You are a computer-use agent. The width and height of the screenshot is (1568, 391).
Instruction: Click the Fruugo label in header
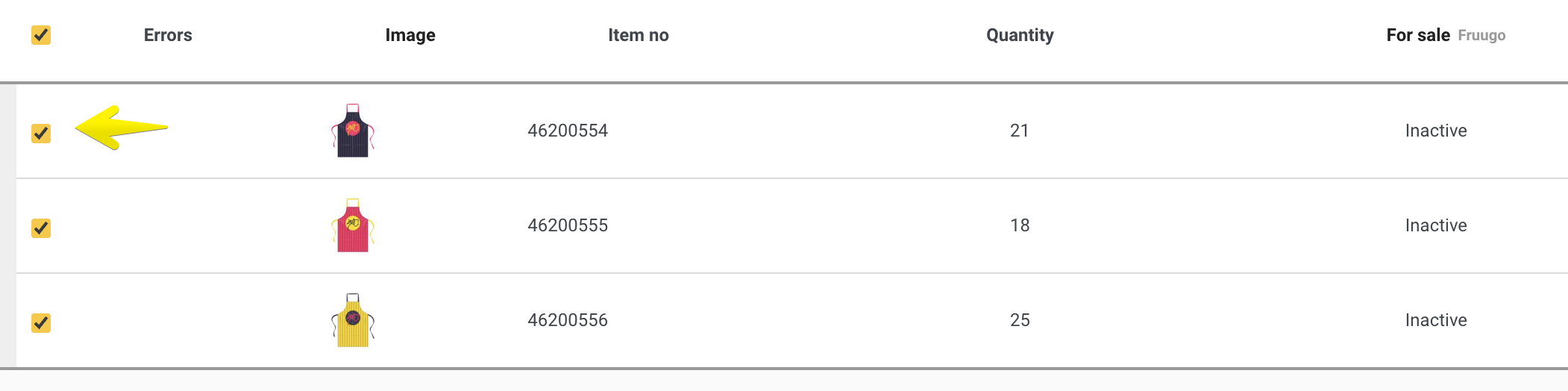1481,36
